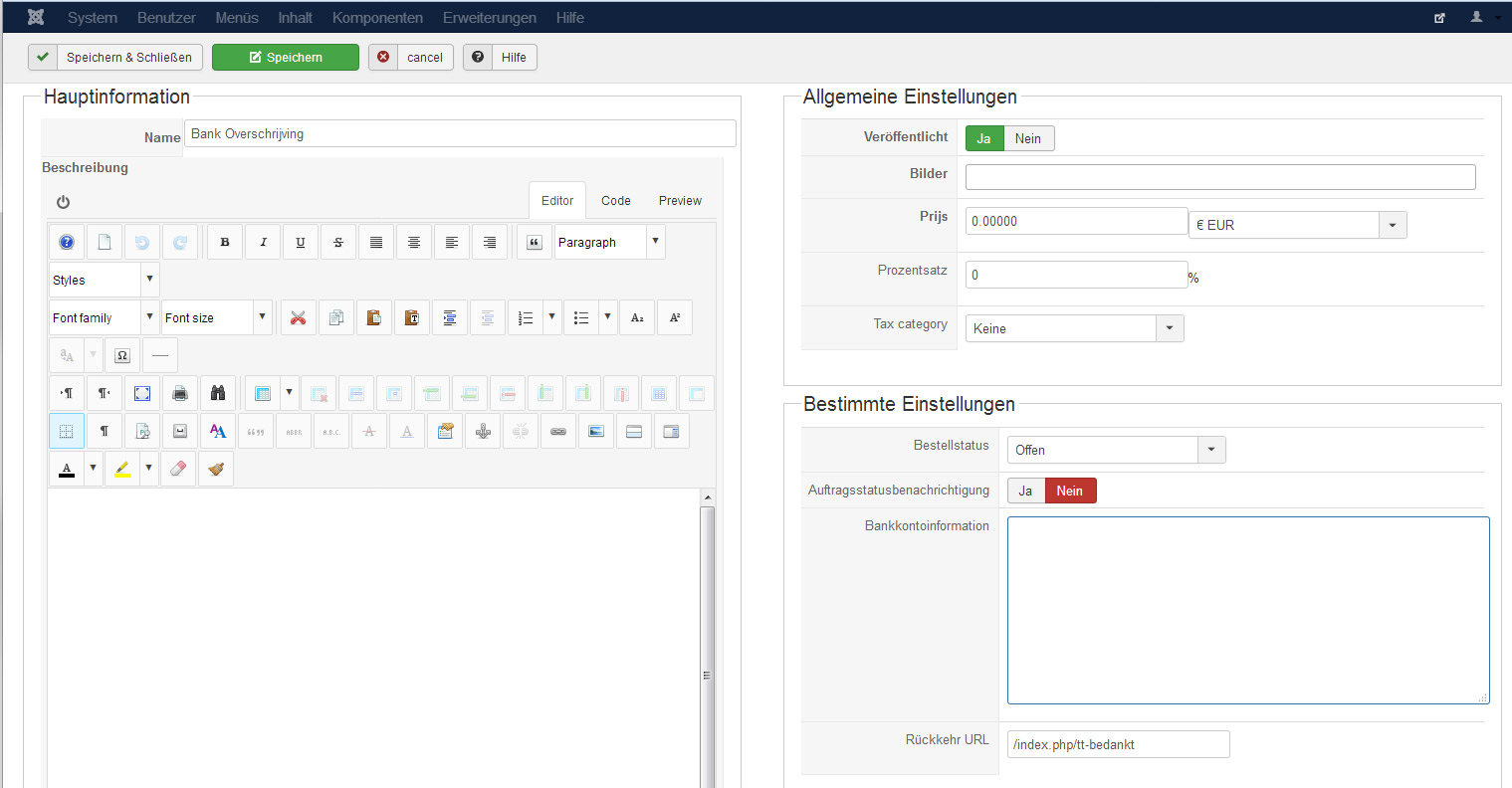
Task: Increase indent of paragraph
Action: (x=449, y=317)
